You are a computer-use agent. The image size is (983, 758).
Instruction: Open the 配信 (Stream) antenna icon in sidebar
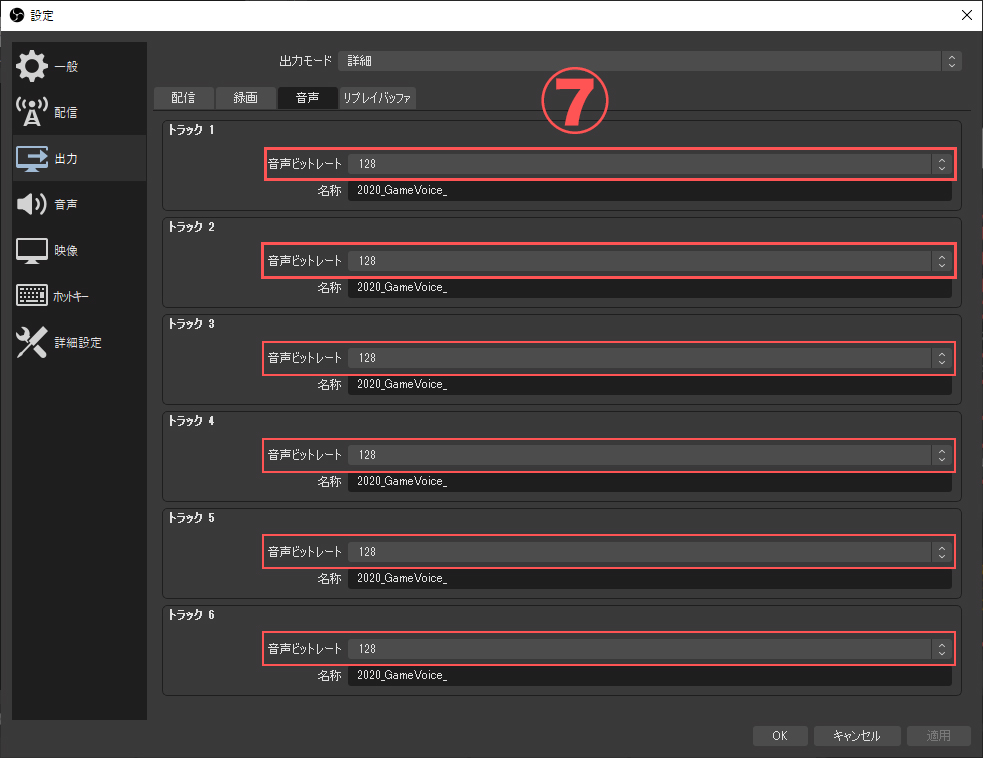point(31,112)
